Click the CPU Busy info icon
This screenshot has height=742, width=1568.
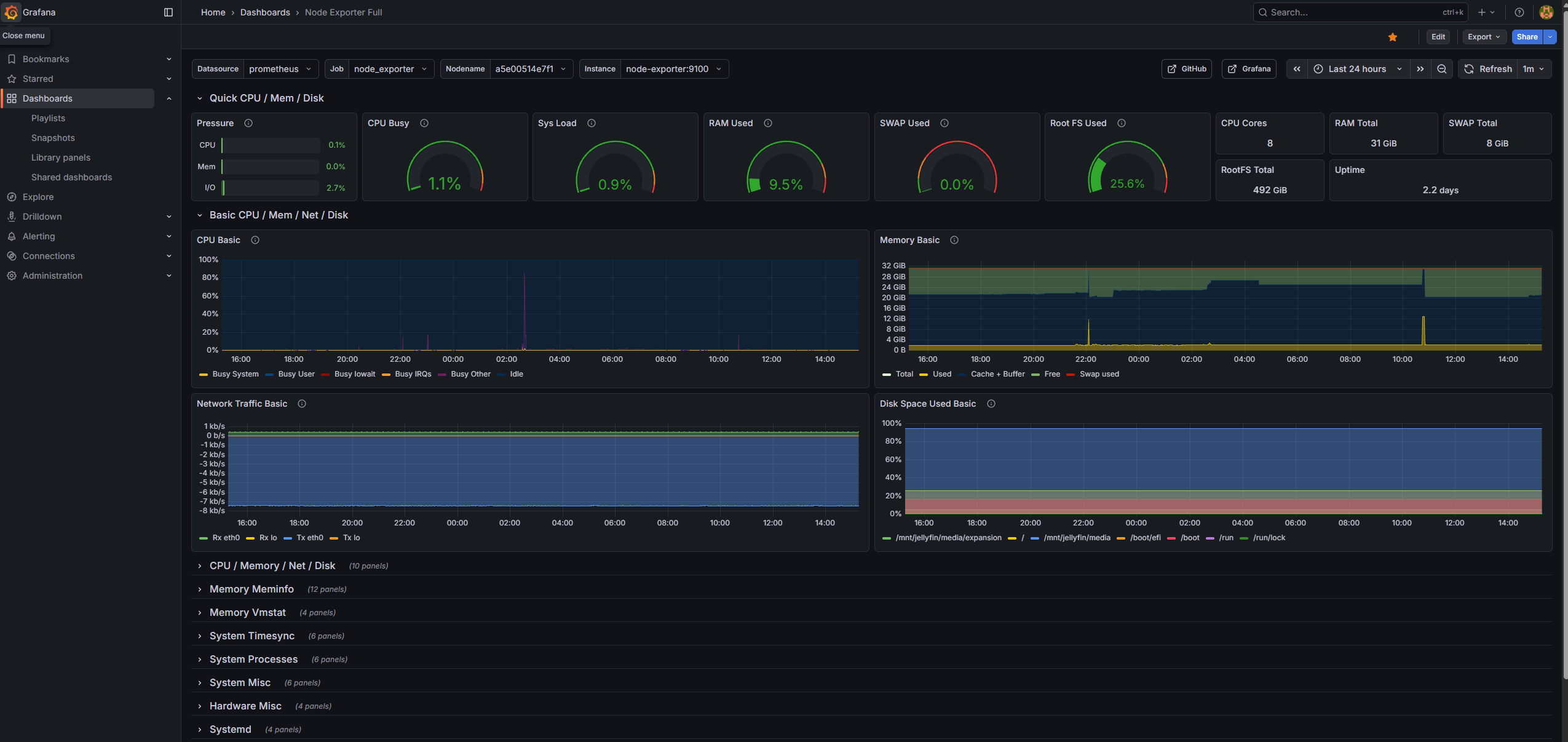coord(424,123)
